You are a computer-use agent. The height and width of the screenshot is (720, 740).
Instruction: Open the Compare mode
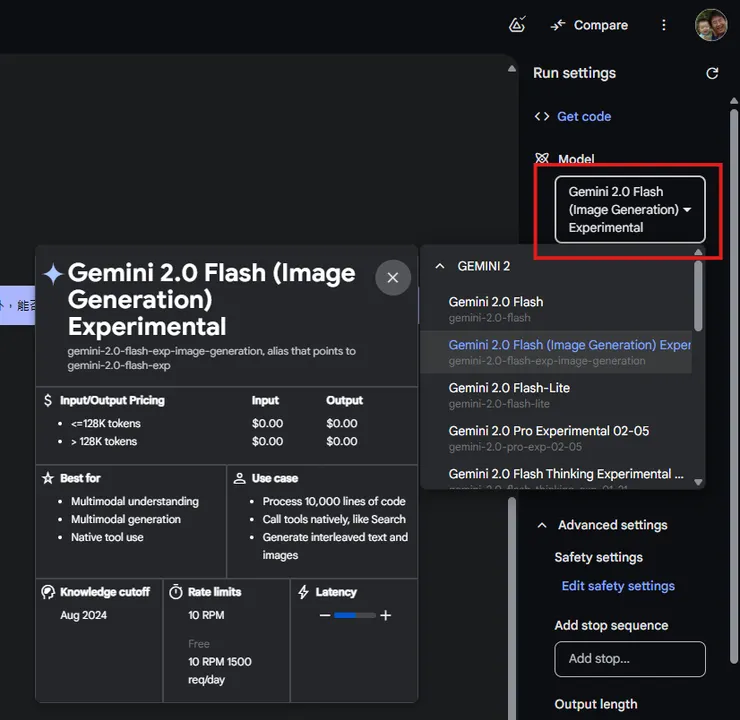coord(589,25)
